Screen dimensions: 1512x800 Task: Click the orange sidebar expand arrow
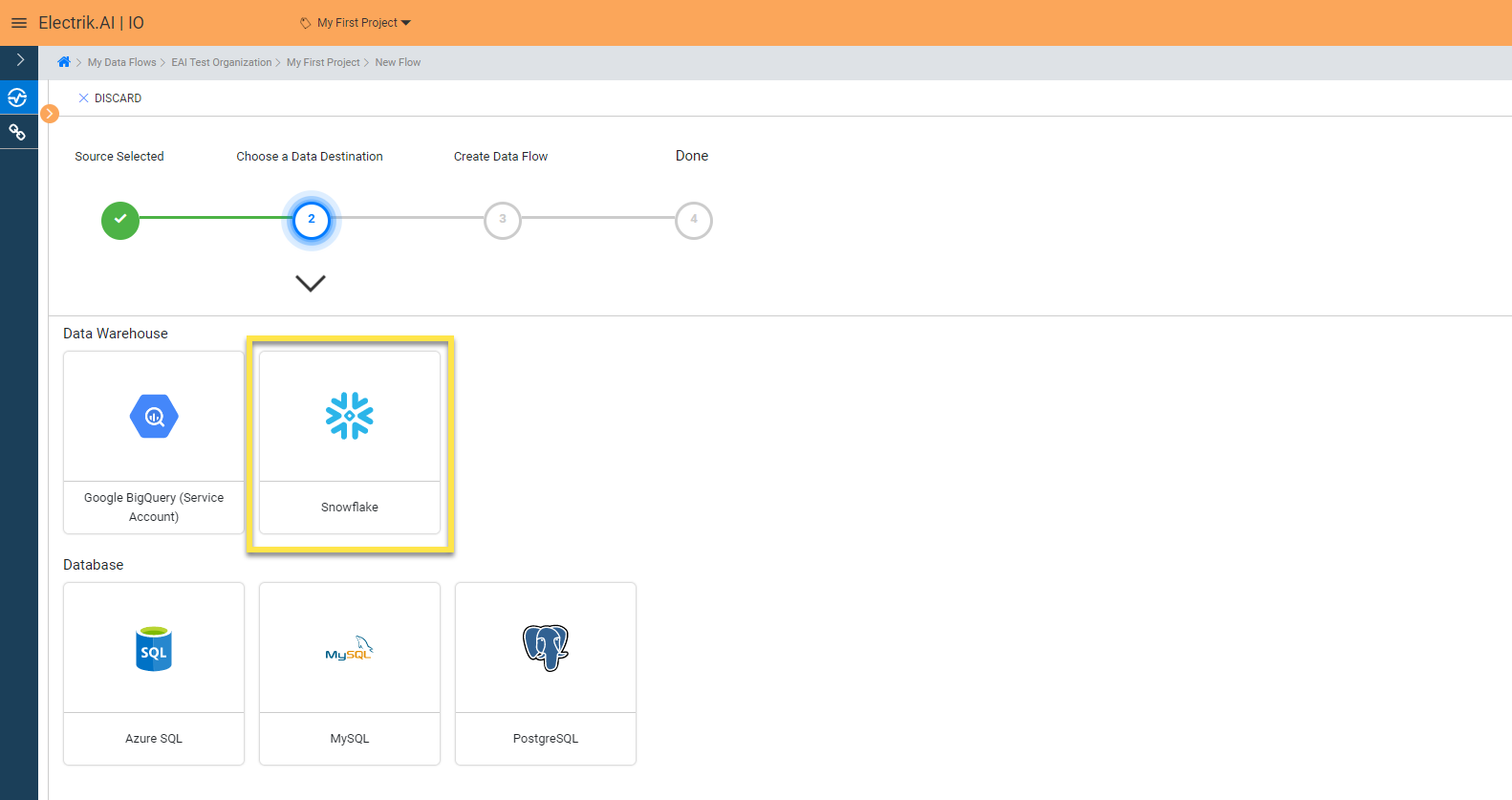point(50,114)
